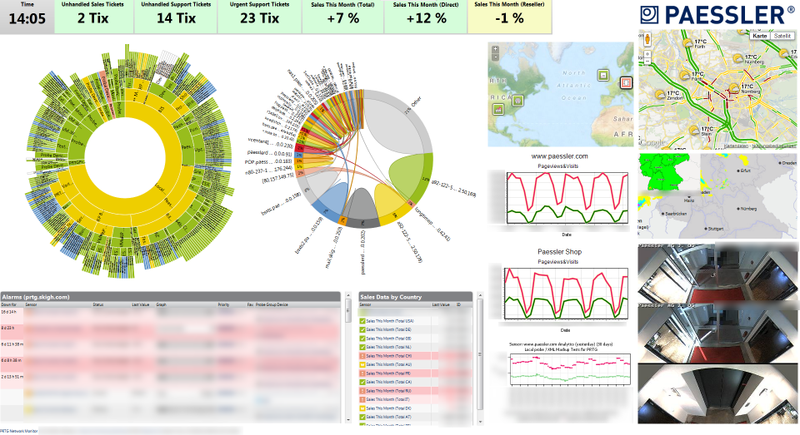Open the Unhandled Sales Tickets tile
The image size is (800, 435).
(93, 16)
